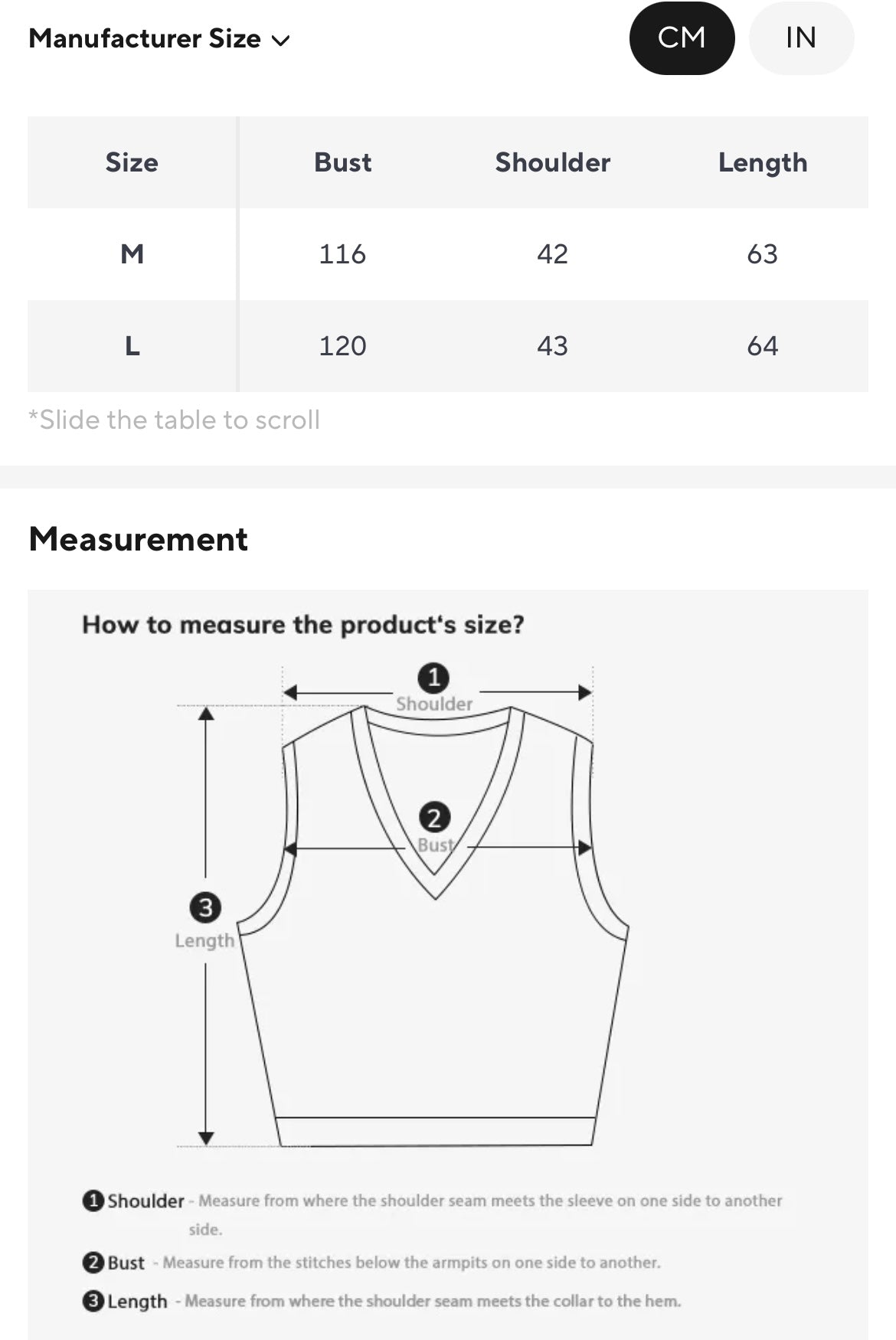
Task: Click the chevron next to Manufacturer Size
Action: click(x=281, y=41)
